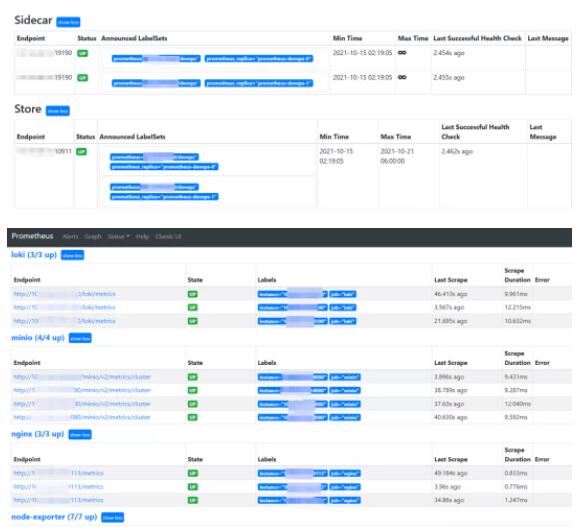
Task: Click UP badge in nginx row 3.96s ago
Action: [x=192, y=487]
